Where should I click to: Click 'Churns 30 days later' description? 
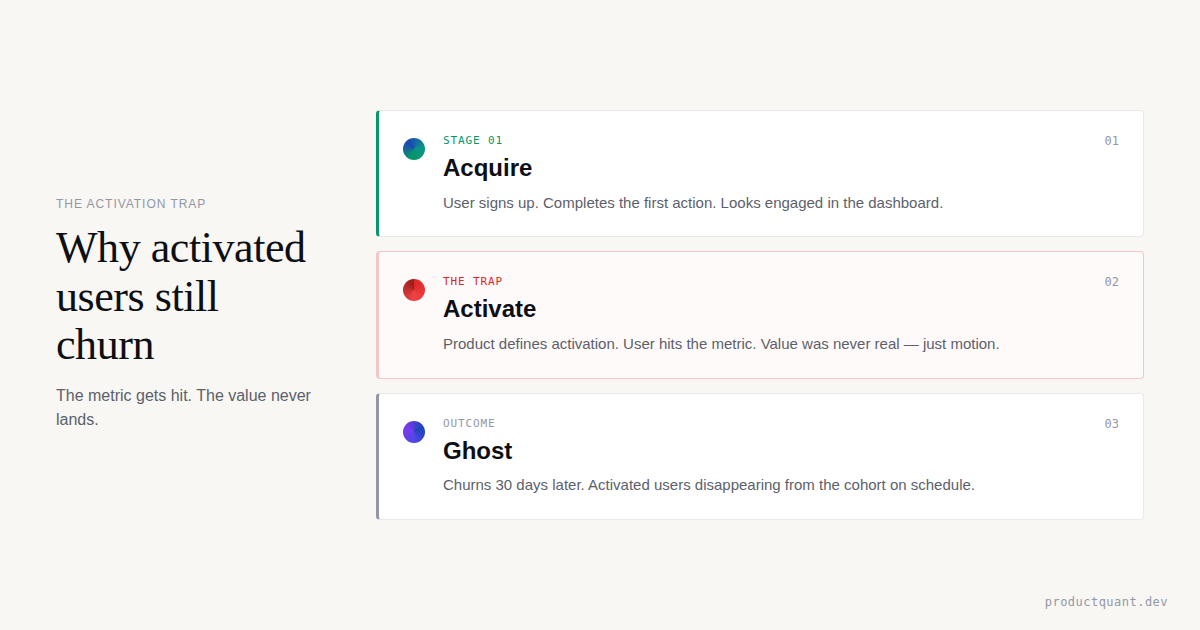(x=708, y=485)
